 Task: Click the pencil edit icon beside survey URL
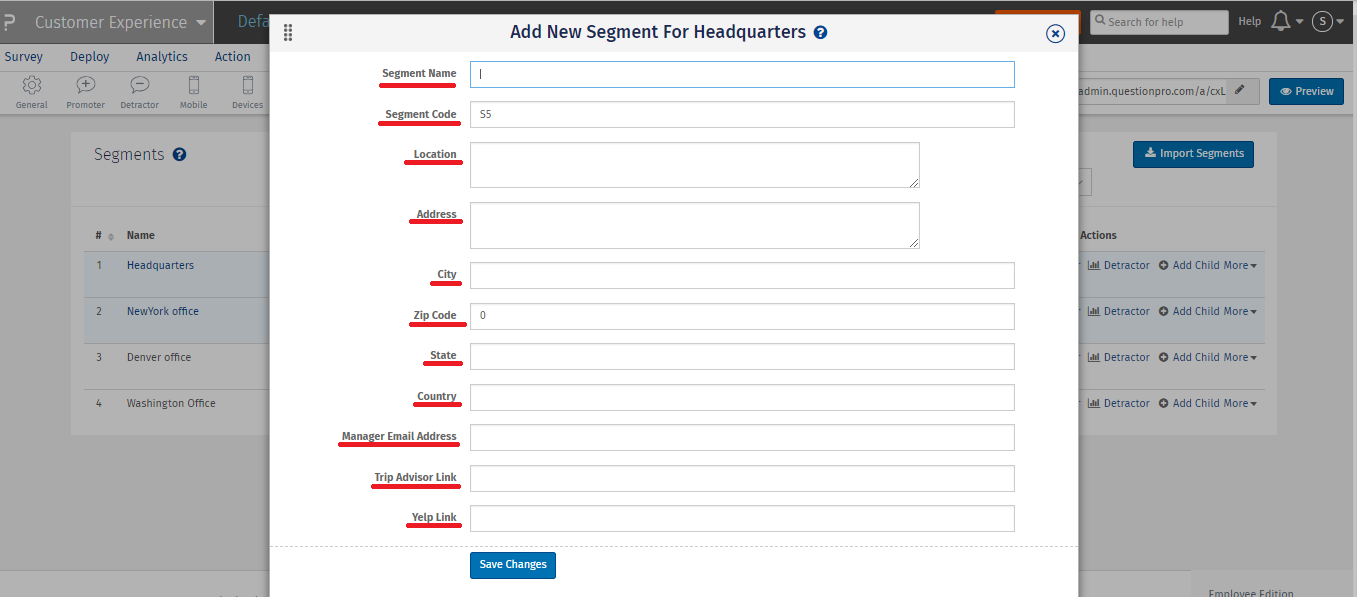1240,91
